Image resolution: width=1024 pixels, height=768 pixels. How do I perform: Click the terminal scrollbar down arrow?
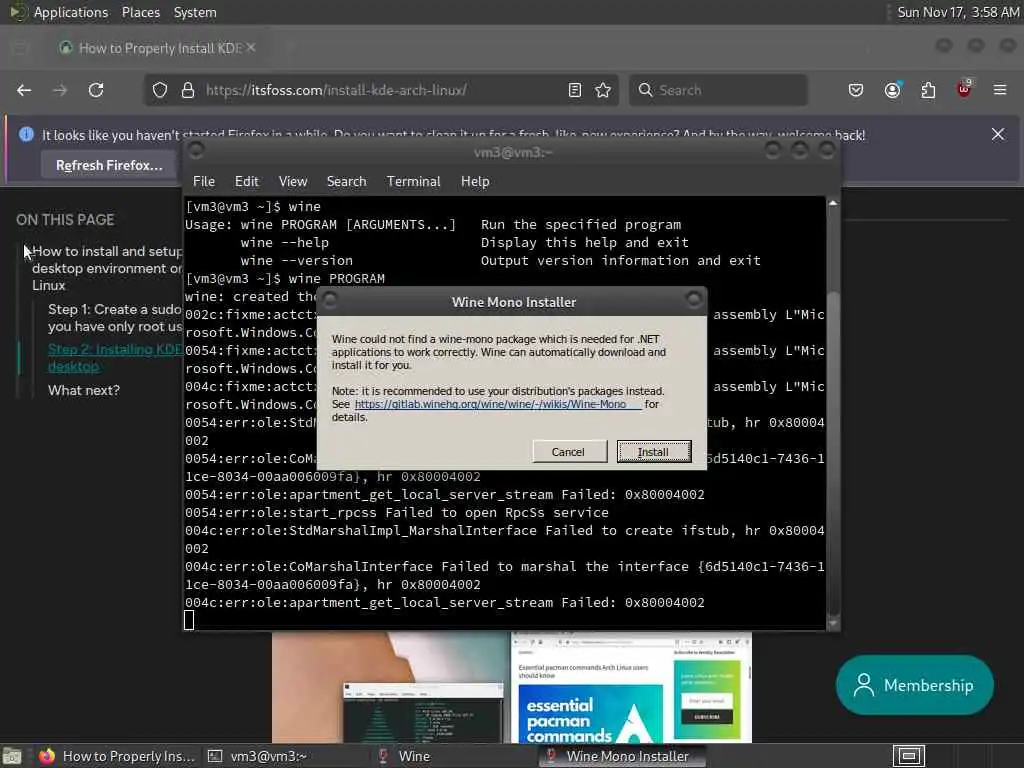(x=833, y=624)
